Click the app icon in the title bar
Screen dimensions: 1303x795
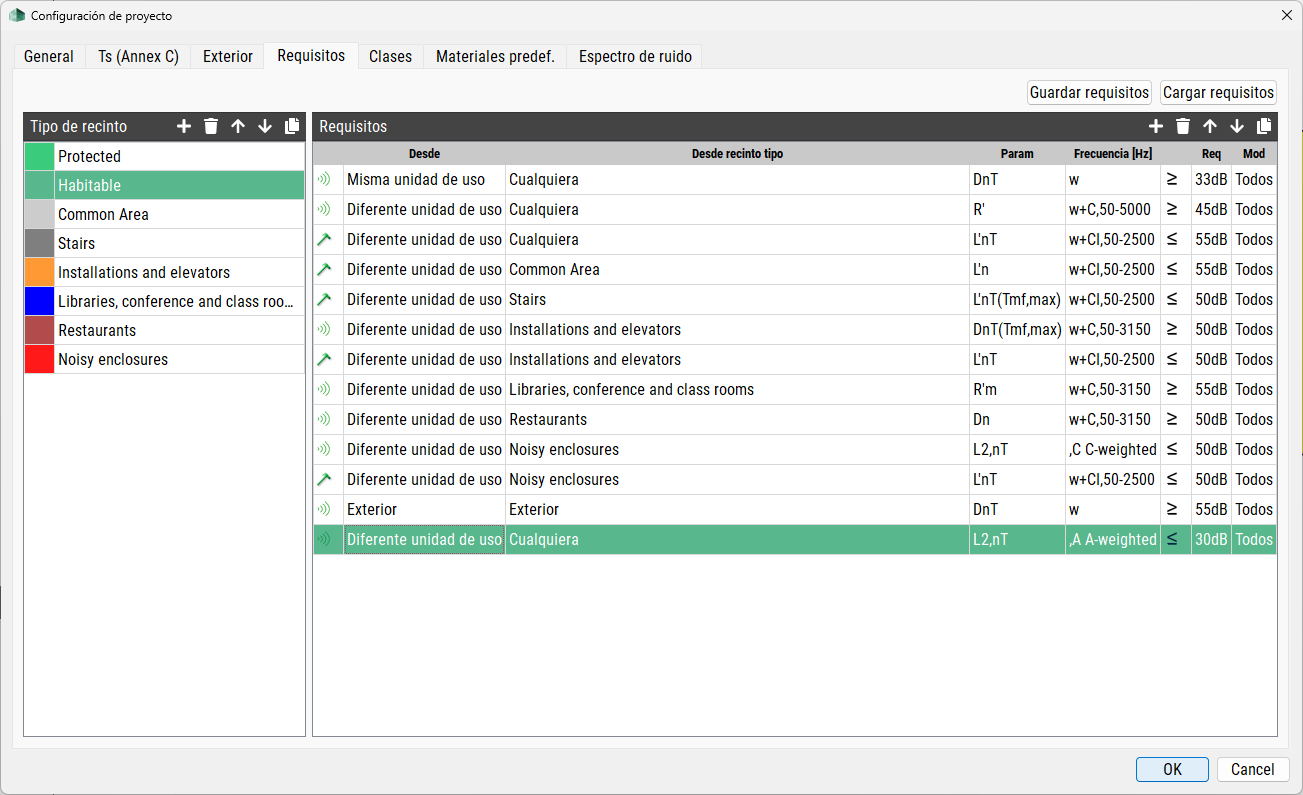(16, 15)
